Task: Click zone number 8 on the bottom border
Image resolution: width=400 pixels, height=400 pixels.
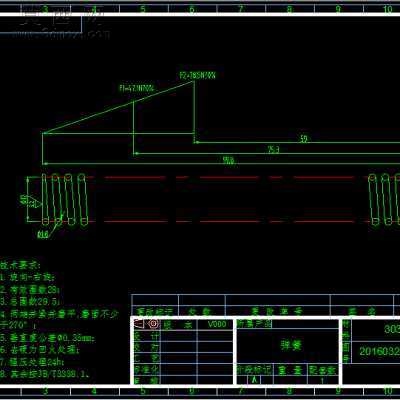Action: tap(289, 391)
